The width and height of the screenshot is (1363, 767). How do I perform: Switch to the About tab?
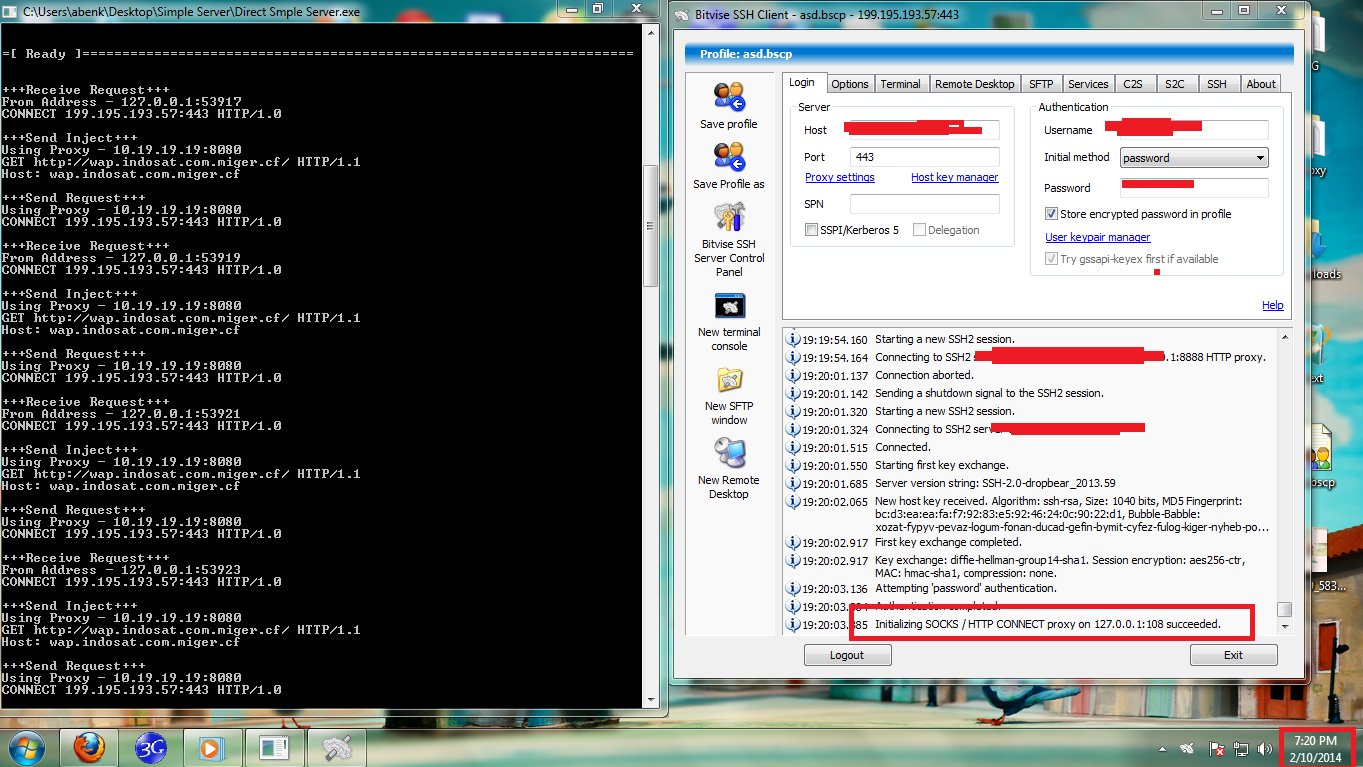[1261, 84]
